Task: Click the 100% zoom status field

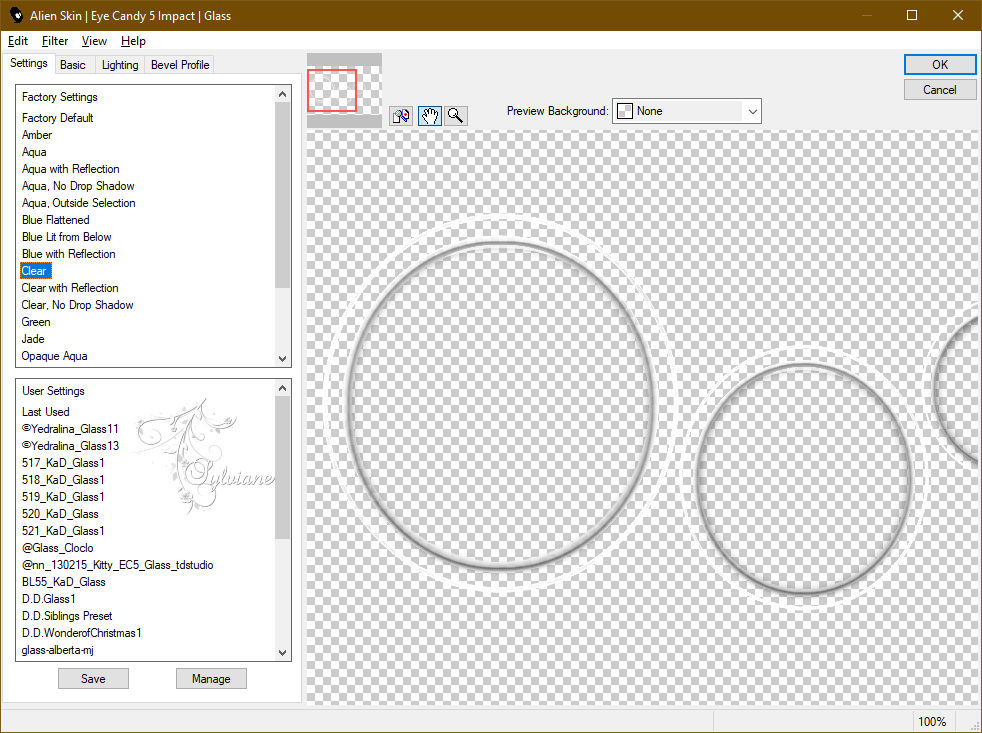Action: click(x=932, y=722)
